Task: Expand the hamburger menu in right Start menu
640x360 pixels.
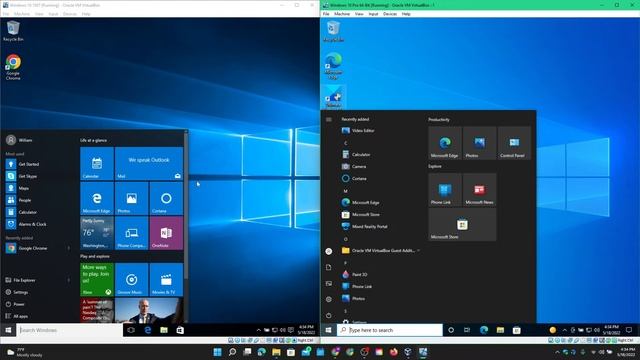Action: tap(329, 119)
